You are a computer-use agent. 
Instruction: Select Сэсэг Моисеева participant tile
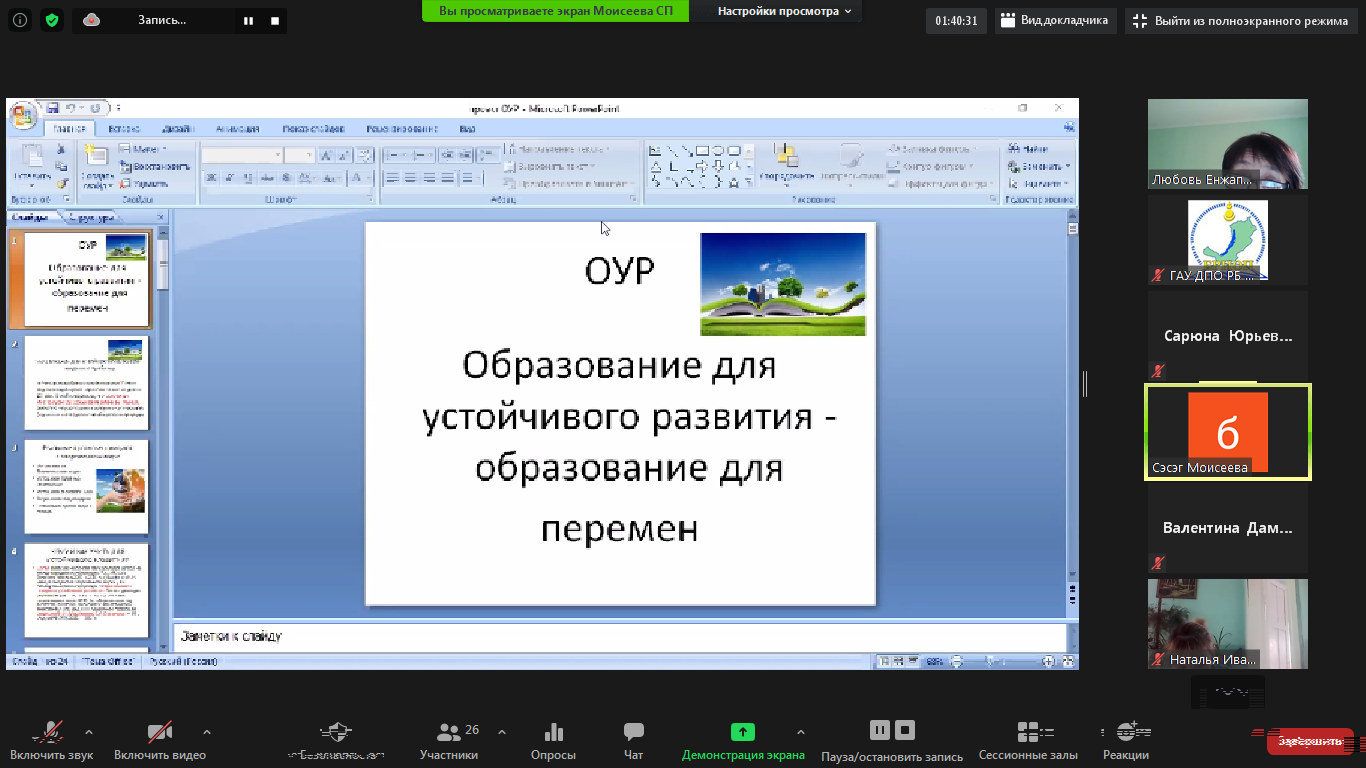(1227, 432)
